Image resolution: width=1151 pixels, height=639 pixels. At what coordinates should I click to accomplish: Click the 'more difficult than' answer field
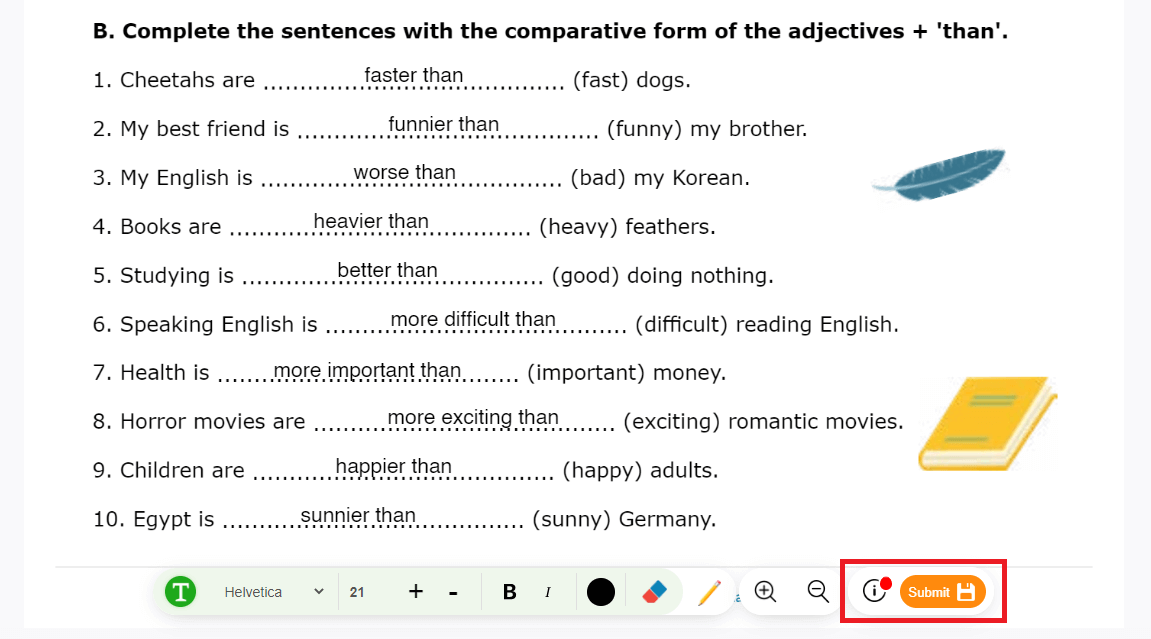coord(472,320)
